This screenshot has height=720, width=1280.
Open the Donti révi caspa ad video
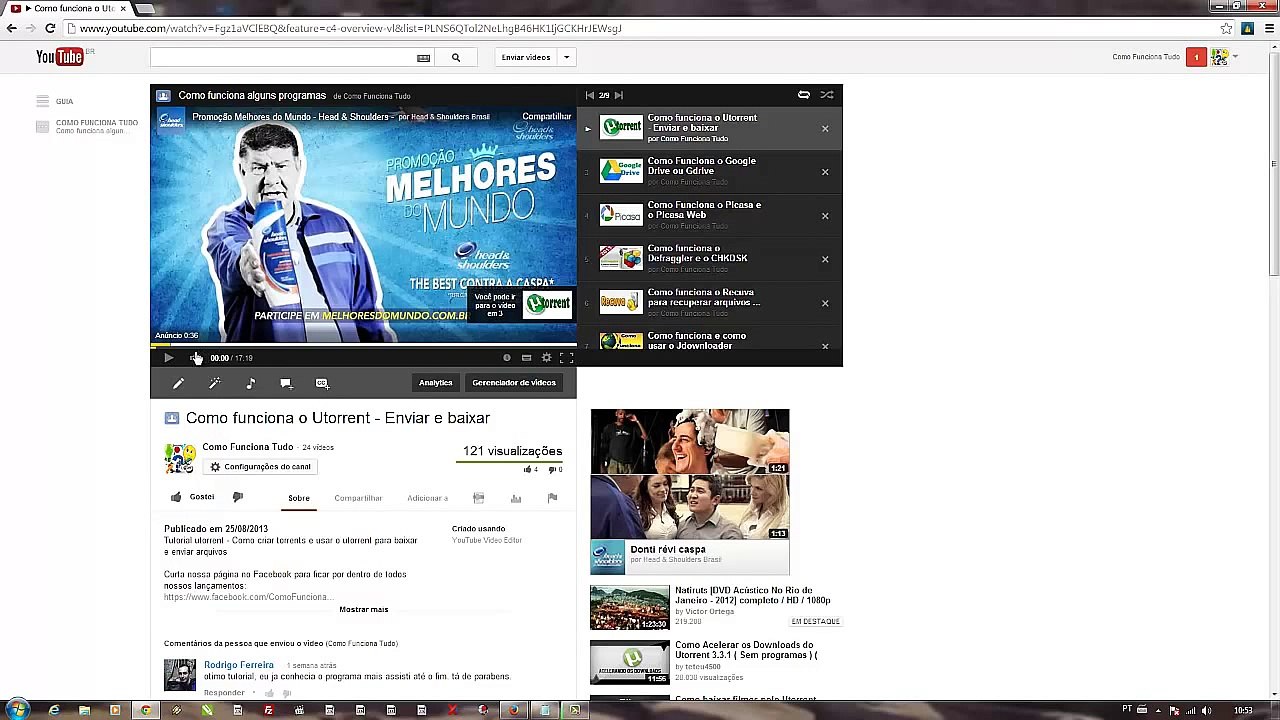(690, 492)
